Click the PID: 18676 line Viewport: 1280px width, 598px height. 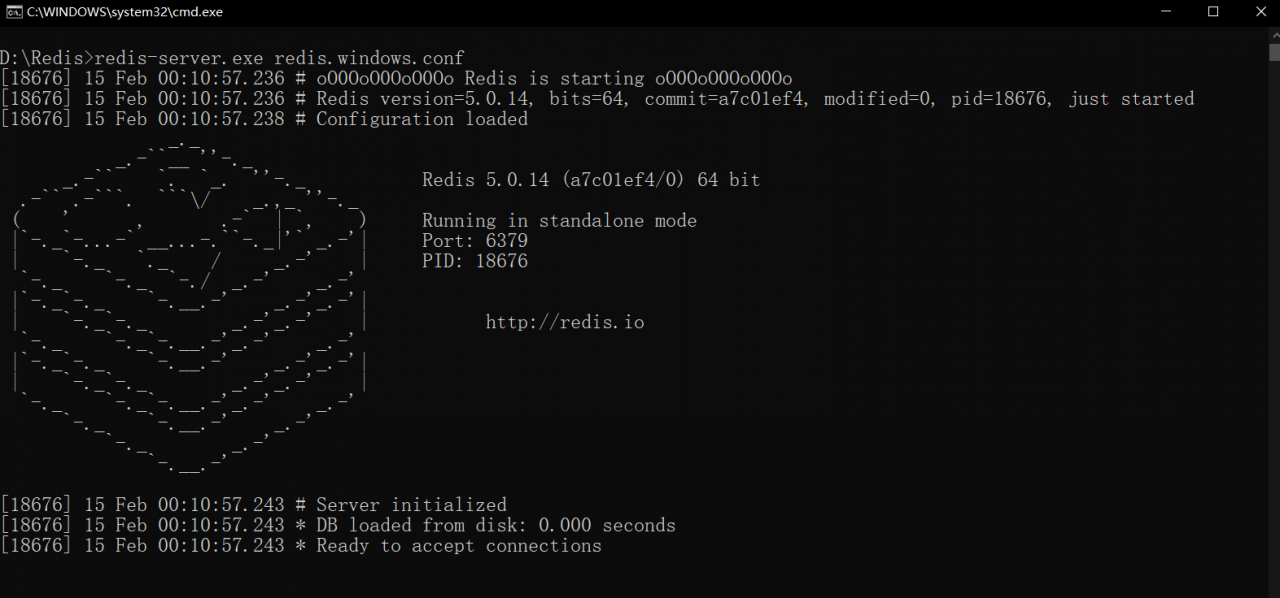point(475,261)
